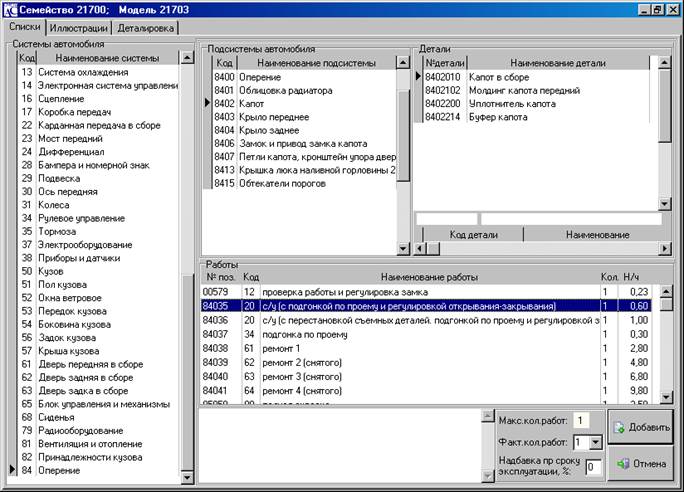The width and height of the screenshot is (684, 492).
Task: Select Система охлаждения in systems list
Action: click(83, 73)
